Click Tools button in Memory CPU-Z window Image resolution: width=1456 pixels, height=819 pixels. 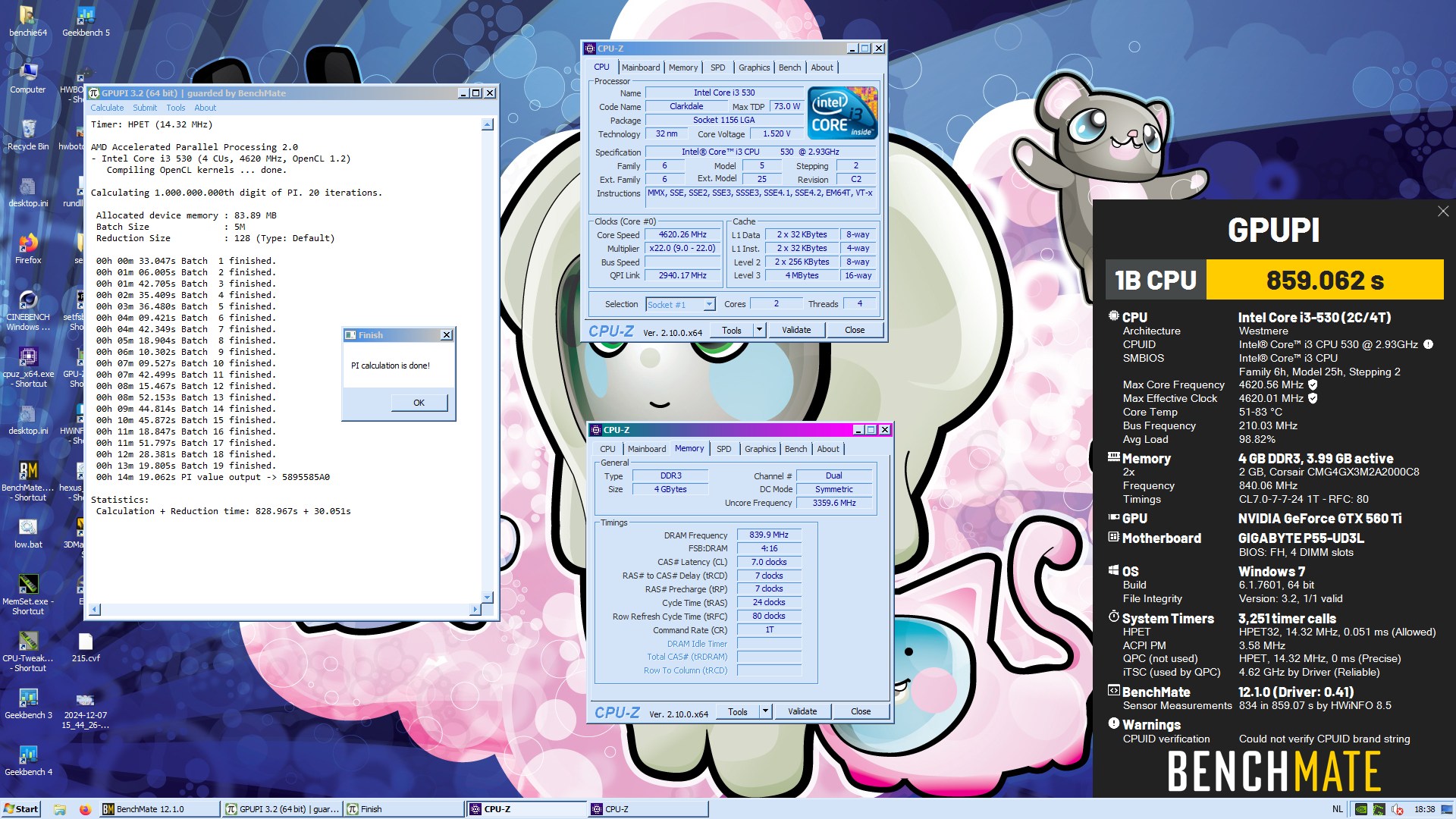[738, 711]
